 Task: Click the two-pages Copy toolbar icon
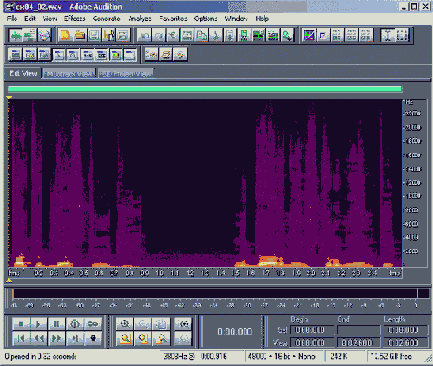pos(201,35)
